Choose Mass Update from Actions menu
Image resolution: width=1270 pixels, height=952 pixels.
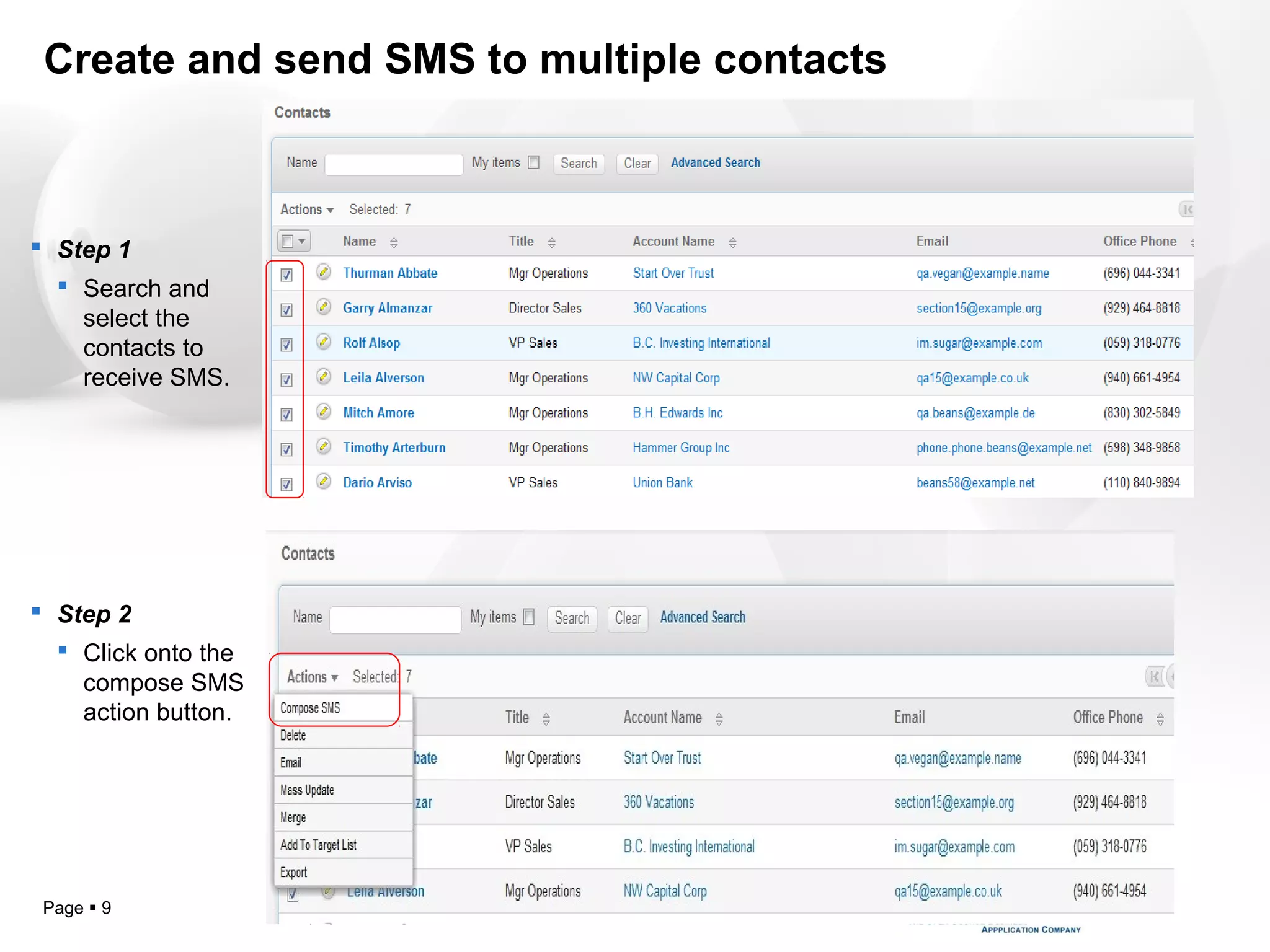pyautogui.click(x=344, y=790)
